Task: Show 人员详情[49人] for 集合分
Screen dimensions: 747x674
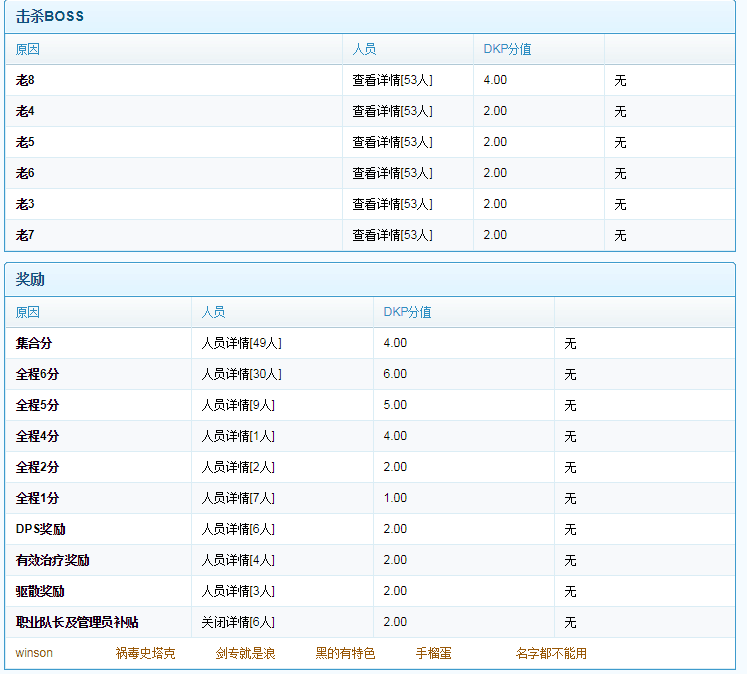Action: pos(241,343)
